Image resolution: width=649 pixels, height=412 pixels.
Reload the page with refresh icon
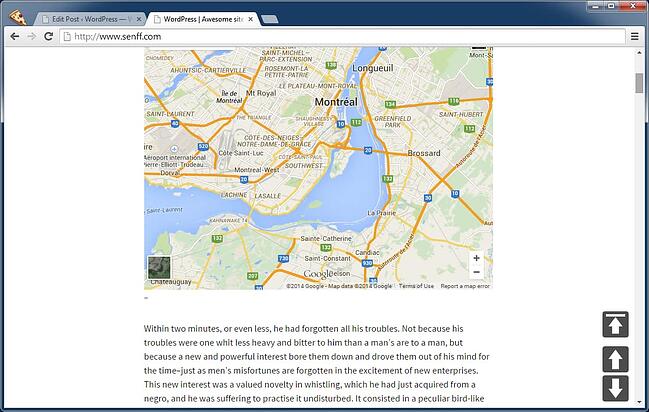48,36
